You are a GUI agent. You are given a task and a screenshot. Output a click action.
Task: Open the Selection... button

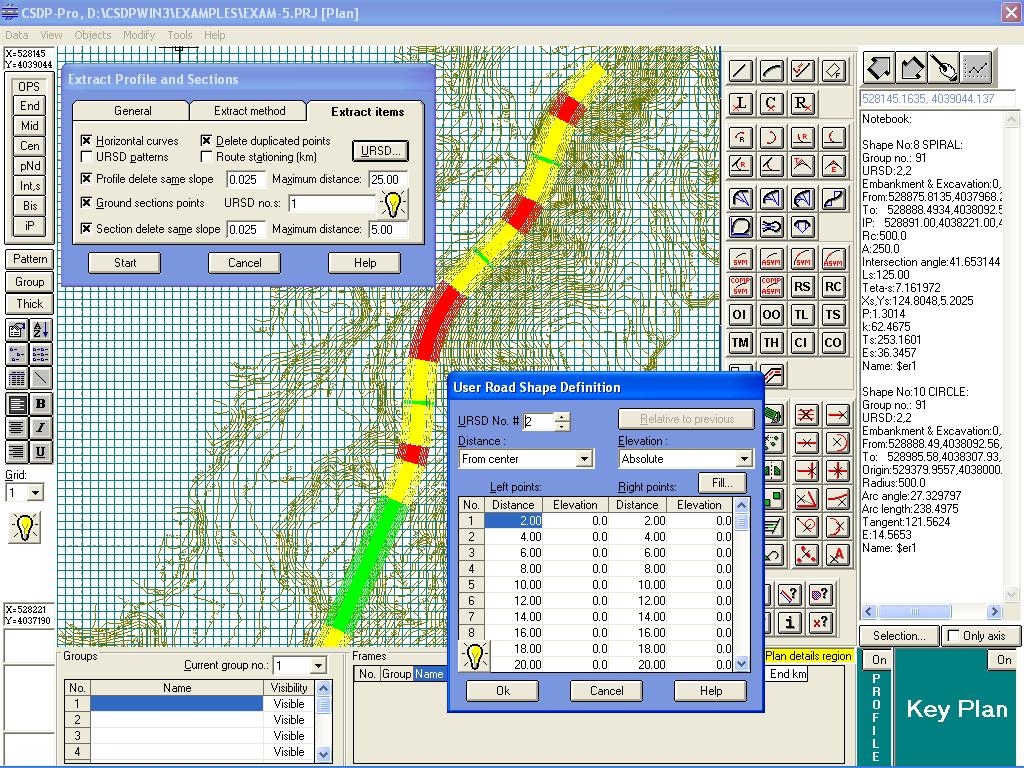pyautogui.click(x=899, y=635)
